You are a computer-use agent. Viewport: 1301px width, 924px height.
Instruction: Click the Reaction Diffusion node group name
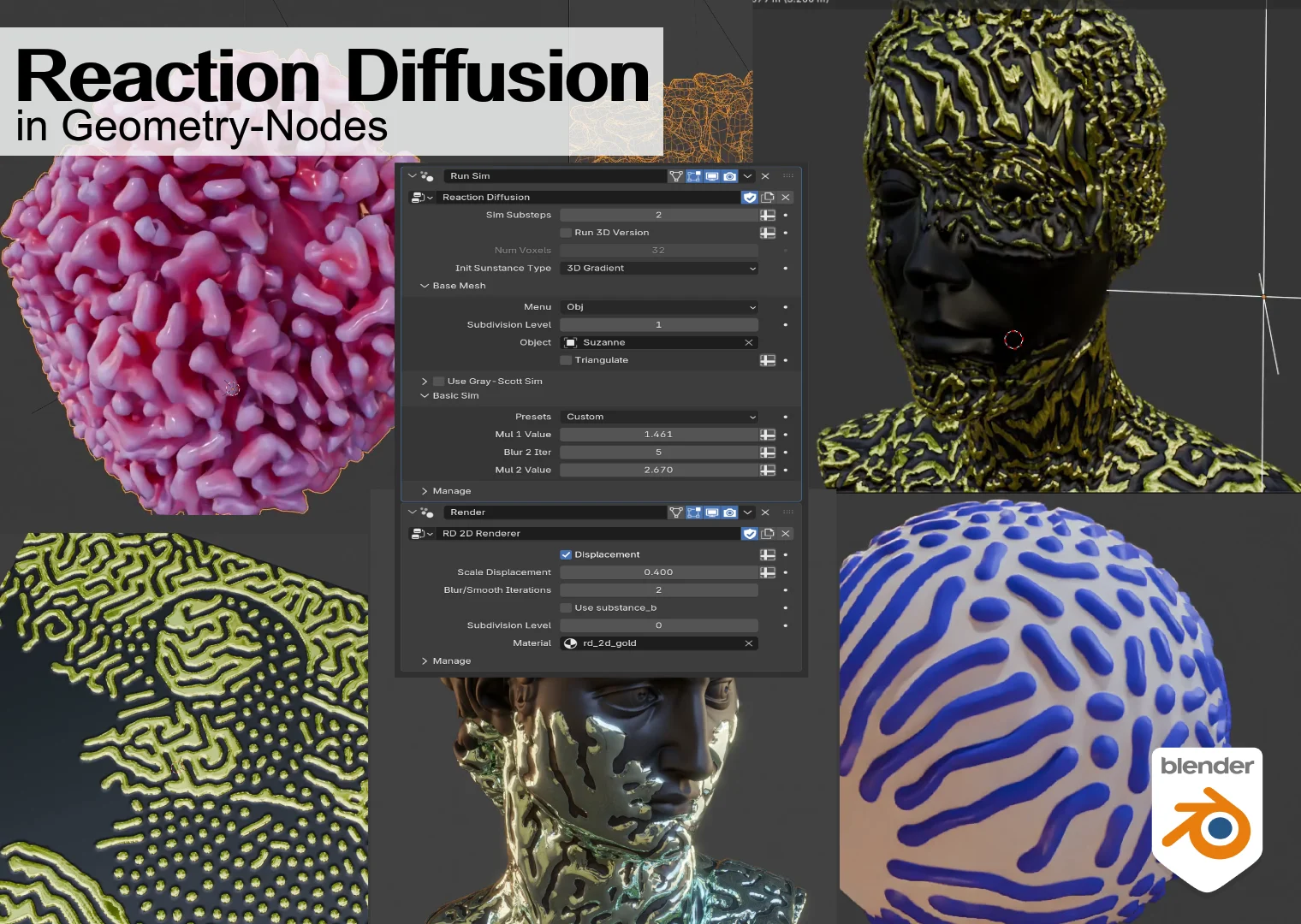click(589, 198)
